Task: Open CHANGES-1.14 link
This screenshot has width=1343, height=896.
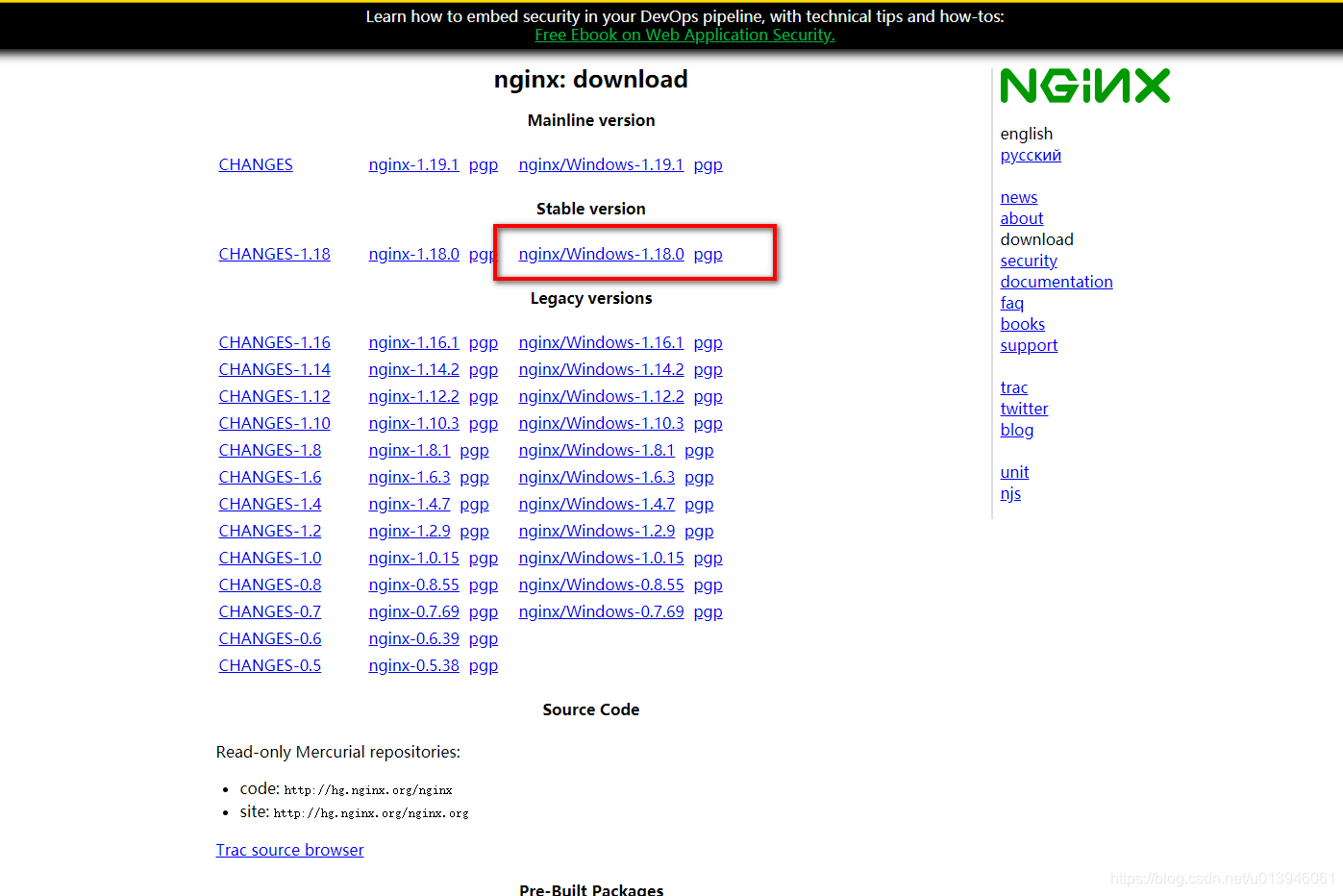Action: pyautogui.click(x=274, y=369)
